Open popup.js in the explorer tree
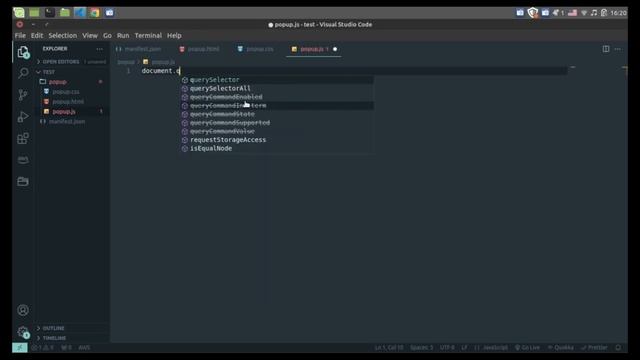640x360 pixels. (x=64, y=111)
